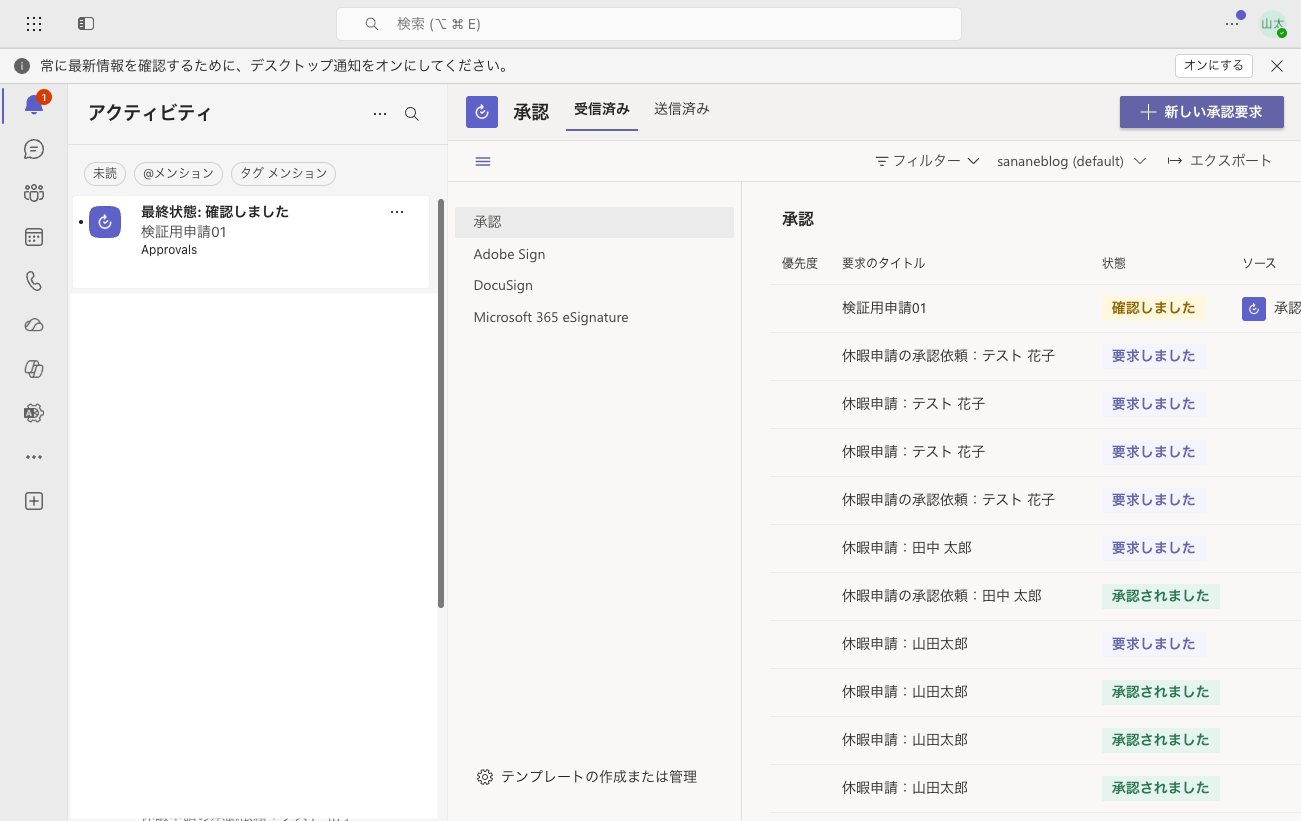Select DocuSign in the navigation
This screenshot has width=1301, height=821.
click(594, 285)
